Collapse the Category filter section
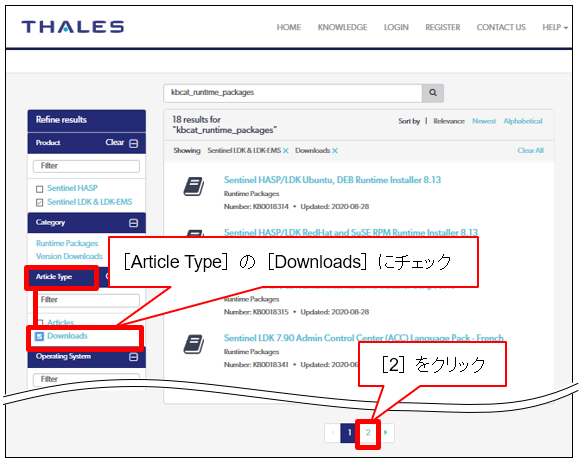580x462 pixels. 134,223
